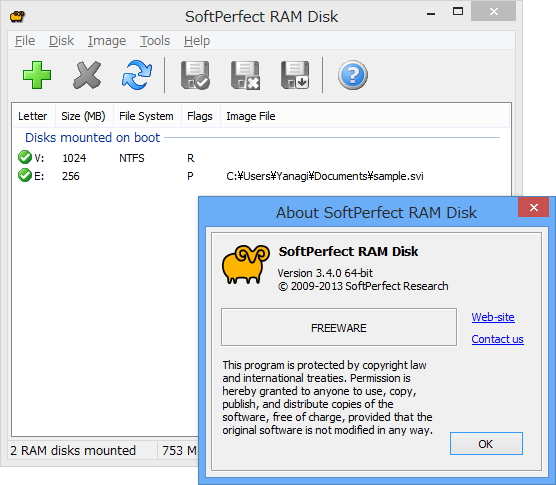The width and height of the screenshot is (556, 485).
Task: Click the floppy with checkmark Create Image icon
Action: [x=195, y=75]
